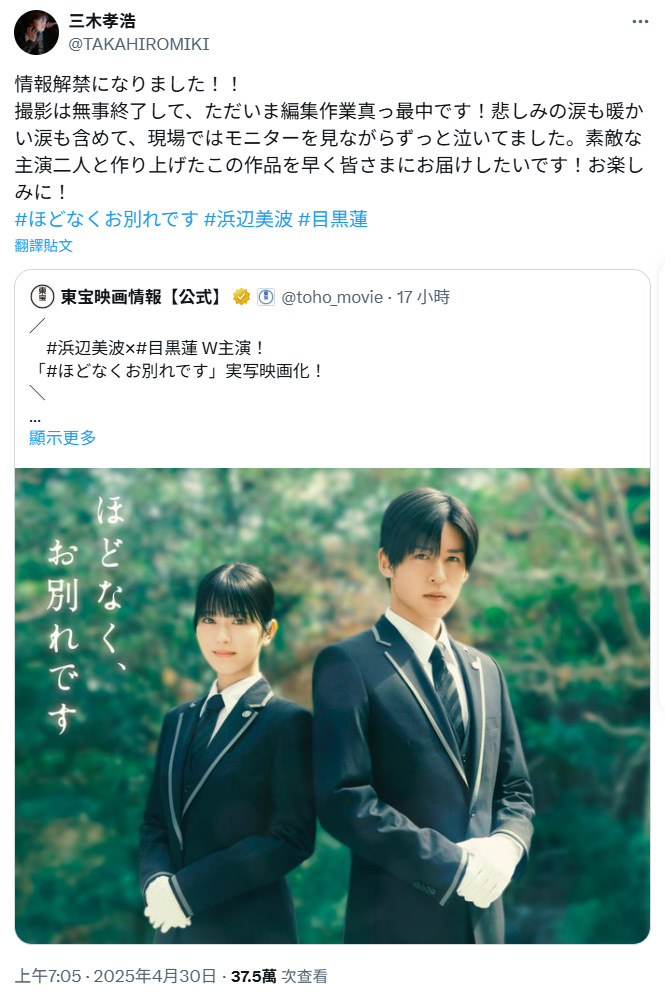Image resolution: width=665 pixels, height=996 pixels.
Task: Click the @toho_movie handle
Action: click(x=332, y=297)
